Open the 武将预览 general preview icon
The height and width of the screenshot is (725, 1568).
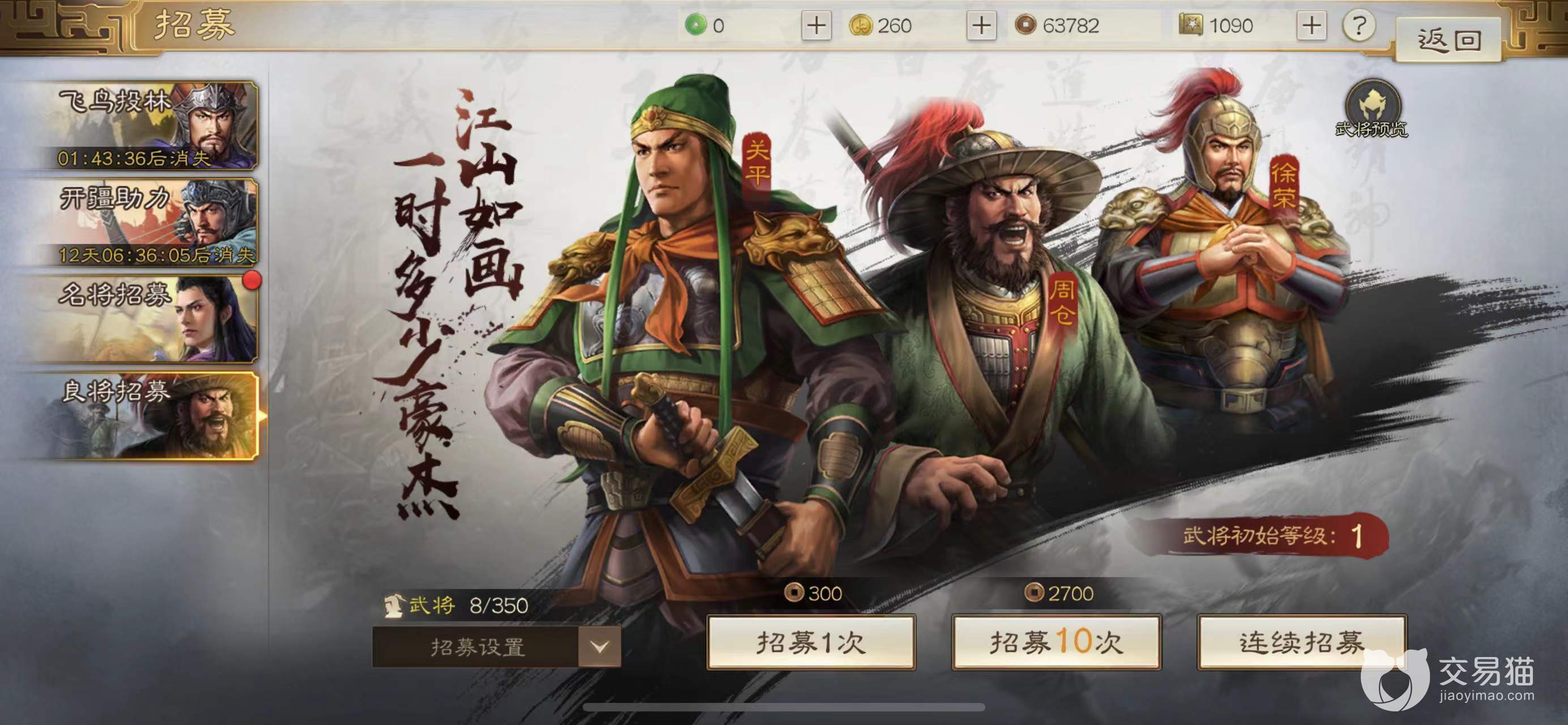point(1373,109)
